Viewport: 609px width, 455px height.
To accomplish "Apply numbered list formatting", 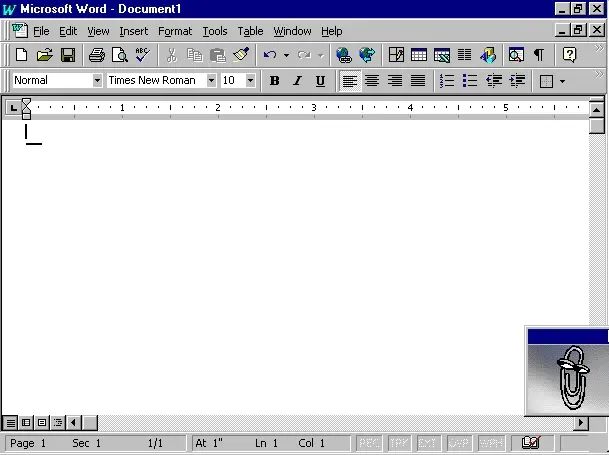I will 447,81.
